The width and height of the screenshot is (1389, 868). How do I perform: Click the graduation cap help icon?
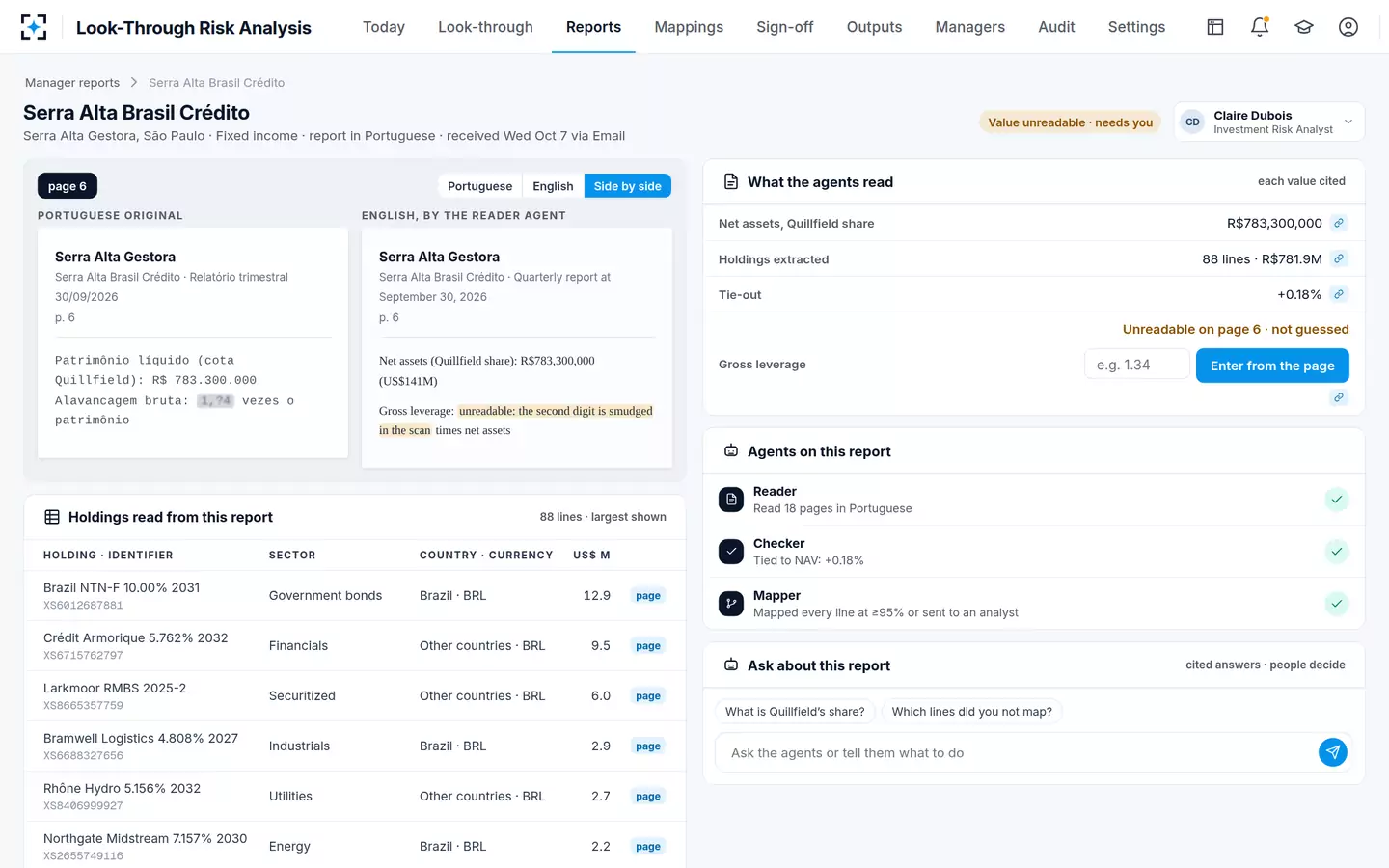(x=1304, y=27)
